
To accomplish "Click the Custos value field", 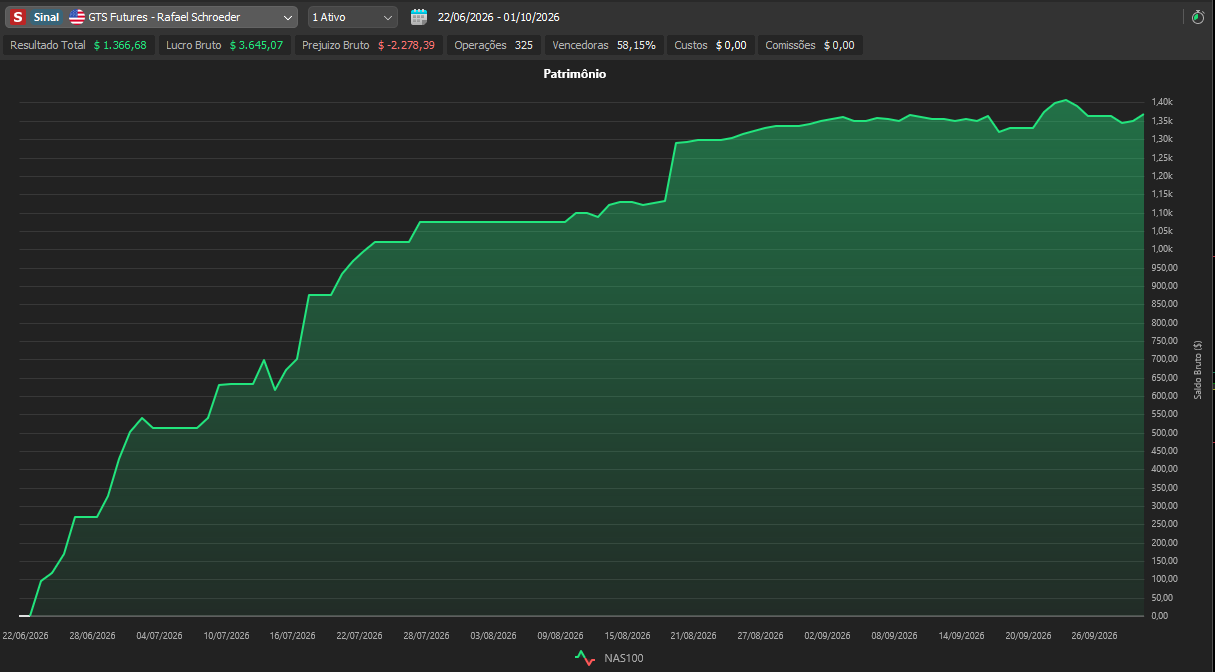I will coord(731,45).
